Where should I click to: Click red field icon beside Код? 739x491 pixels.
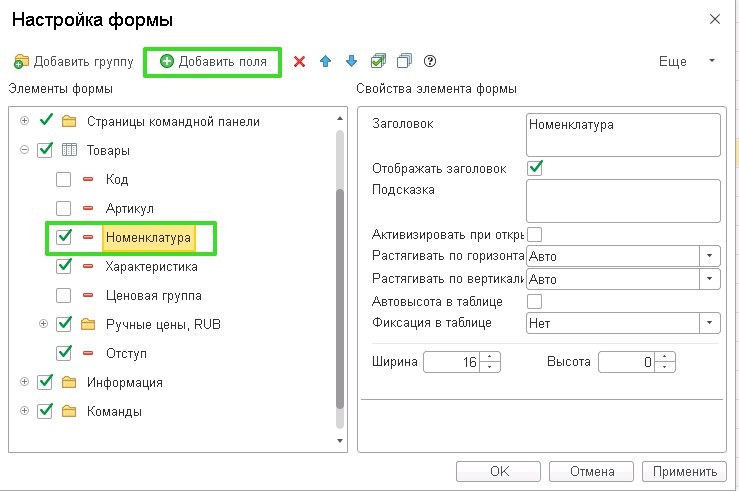click(88, 179)
